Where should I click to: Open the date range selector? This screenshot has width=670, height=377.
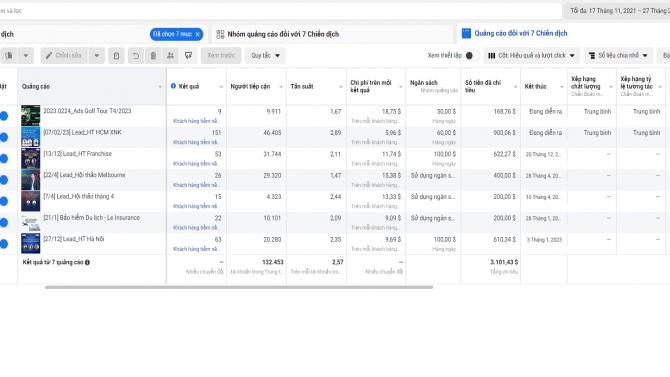[617, 11]
